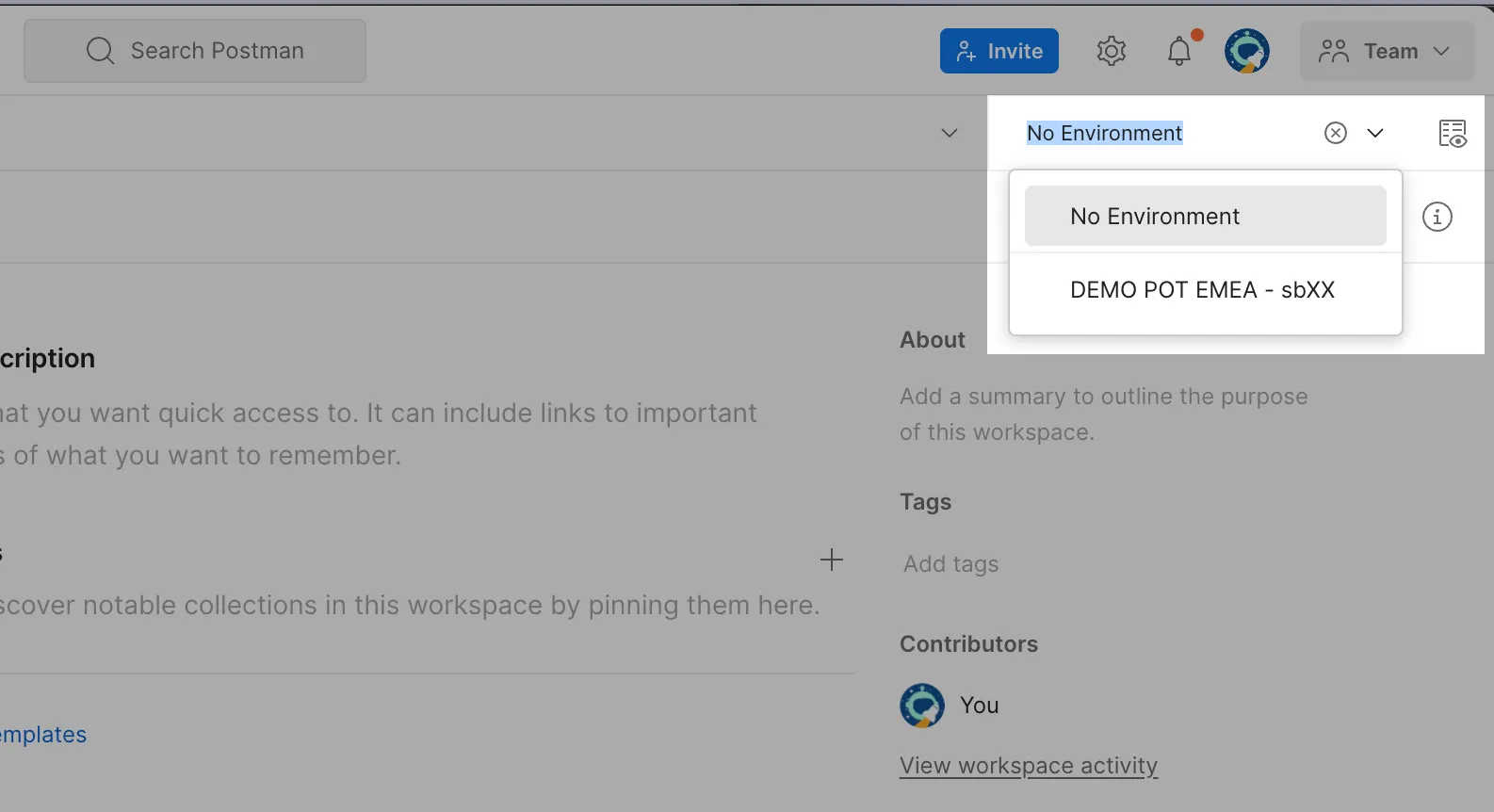This screenshot has height=812, width=1494.
Task: Click the You contributor name
Action: tap(980, 706)
